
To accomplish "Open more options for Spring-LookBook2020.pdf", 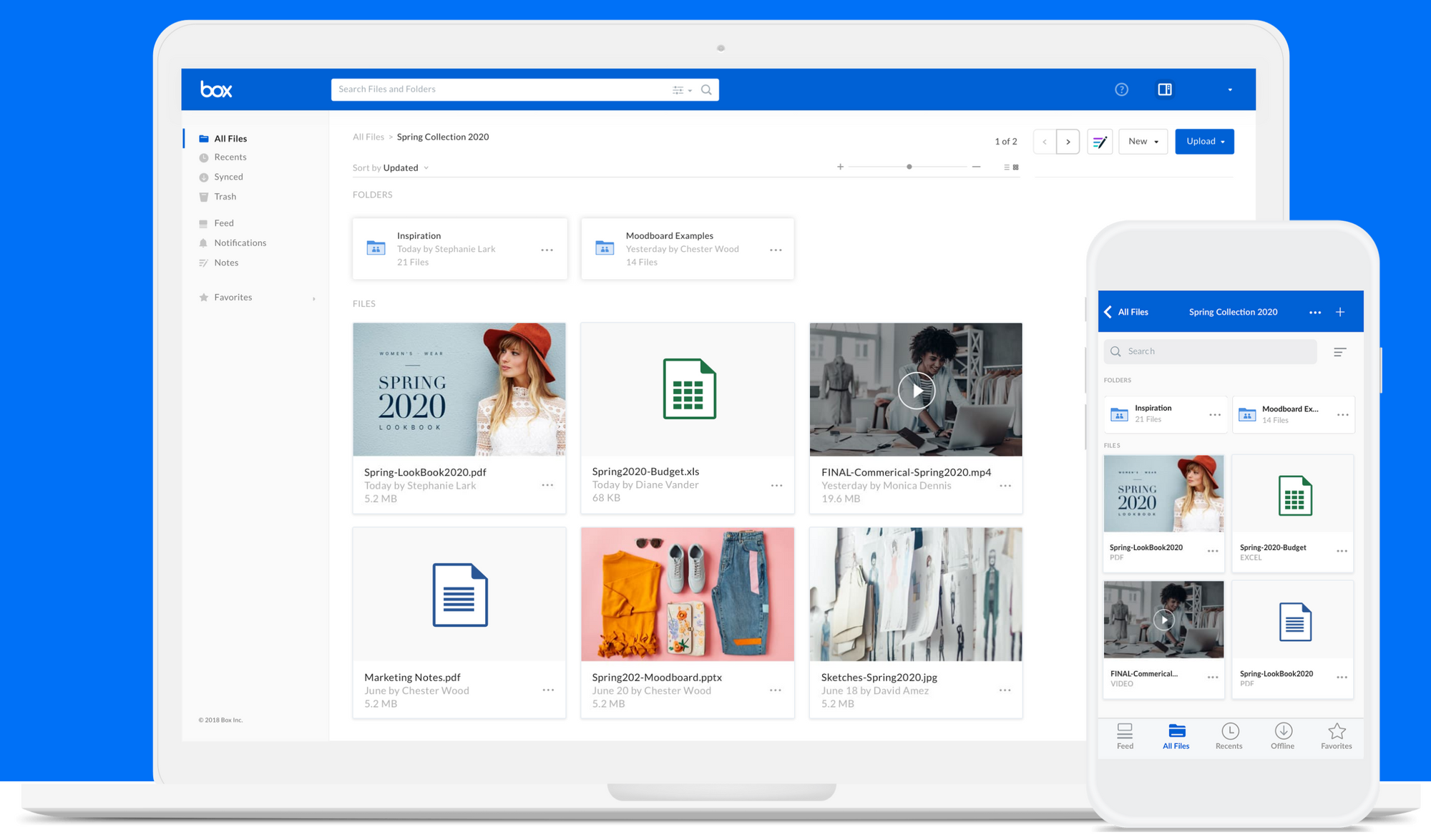I will pyautogui.click(x=547, y=485).
